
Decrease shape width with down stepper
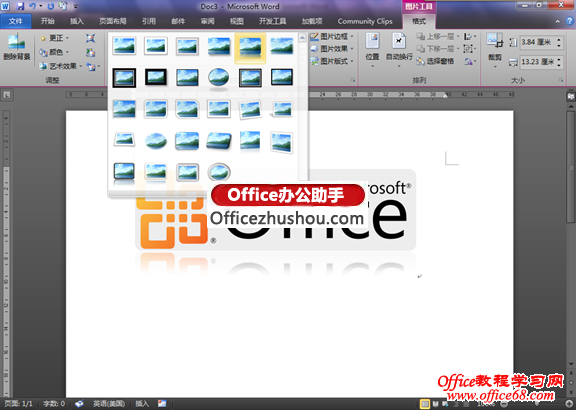[x=559, y=64]
